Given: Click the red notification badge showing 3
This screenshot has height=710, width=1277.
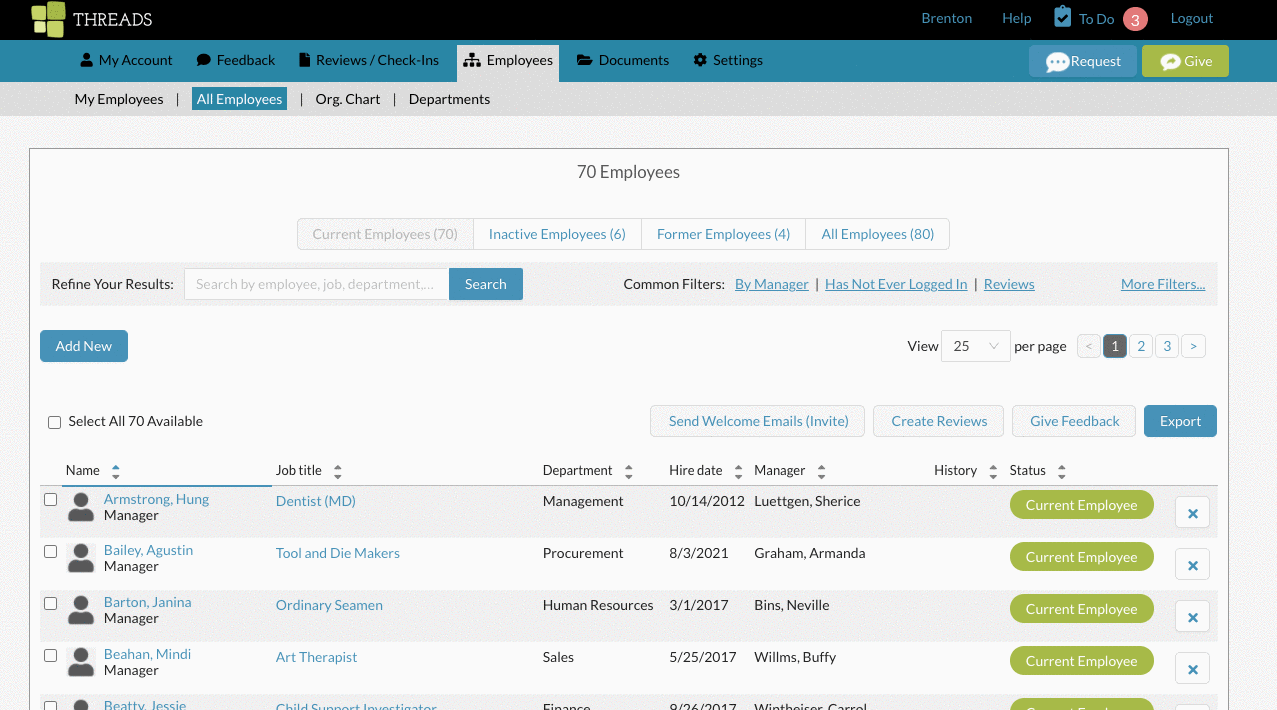Looking at the screenshot, I should pyautogui.click(x=1135, y=19).
